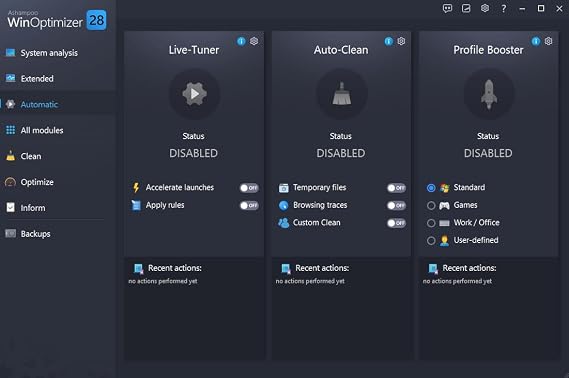Click Auto-Clean info icon
Image resolution: width=569 pixels, height=378 pixels.
tap(389, 41)
